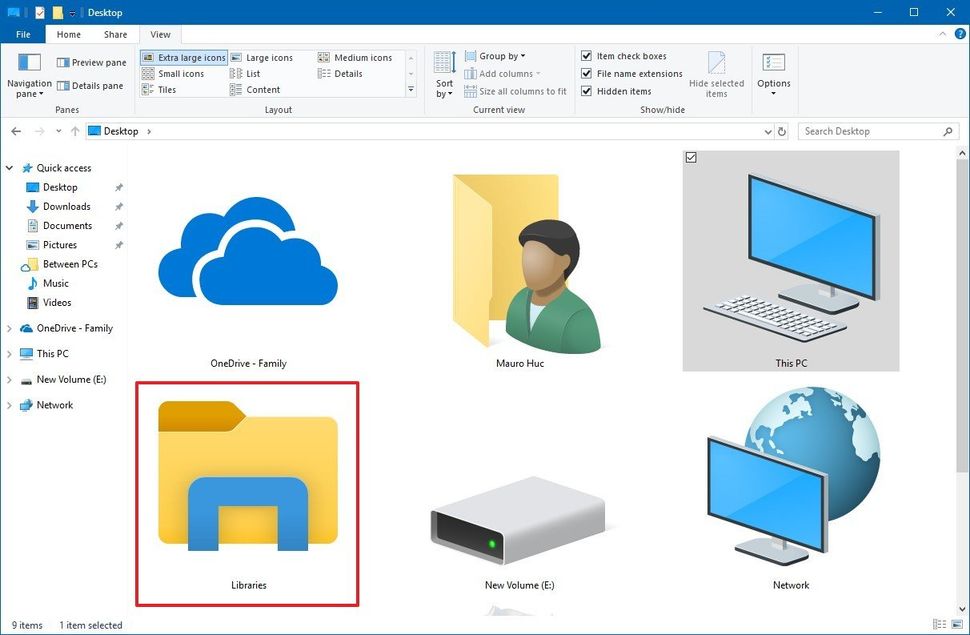This screenshot has height=635, width=970.
Task: Enable Item check boxes
Action: pyautogui.click(x=588, y=55)
